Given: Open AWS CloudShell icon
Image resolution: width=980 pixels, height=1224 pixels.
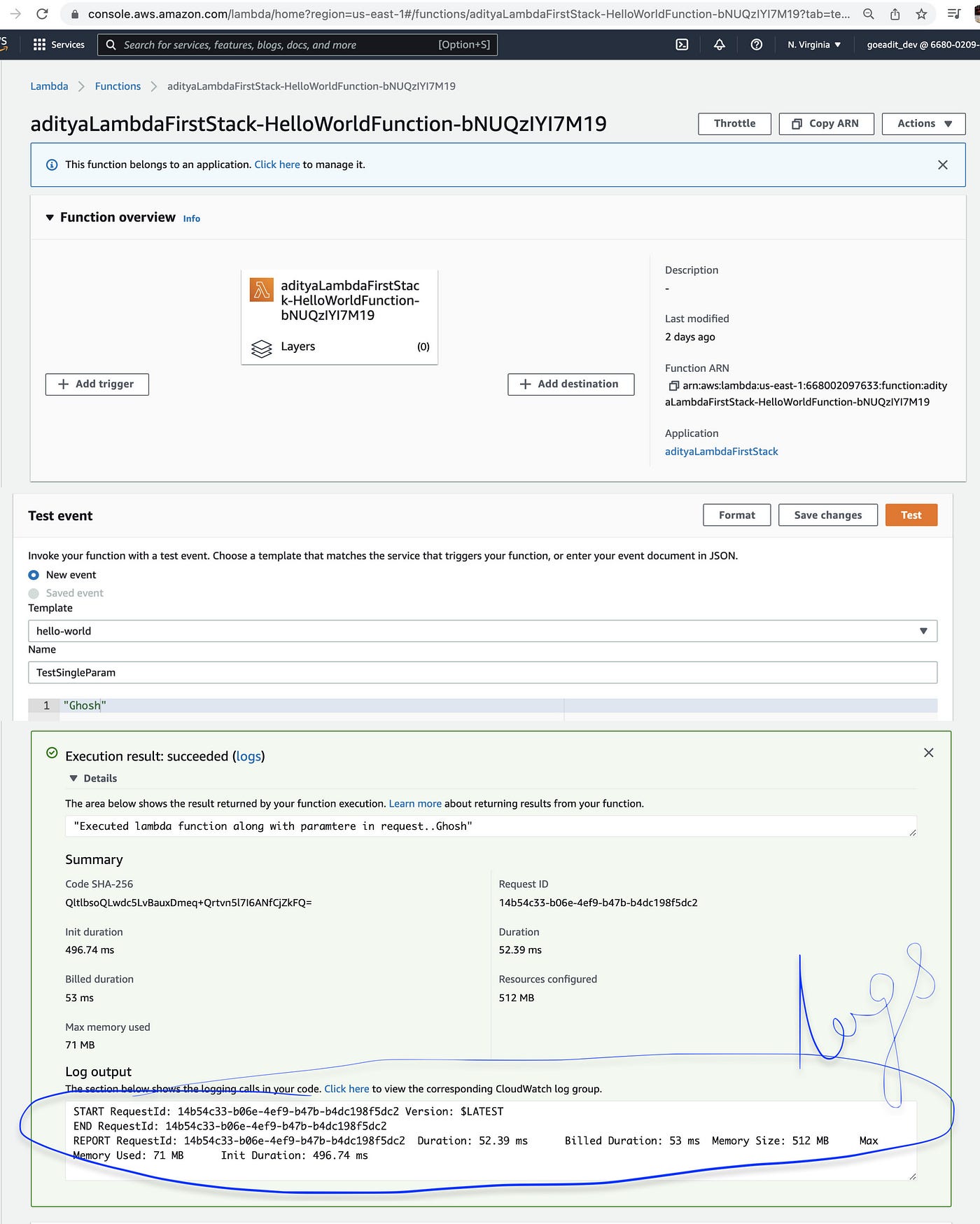Looking at the screenshot, I should pos(682,44).
